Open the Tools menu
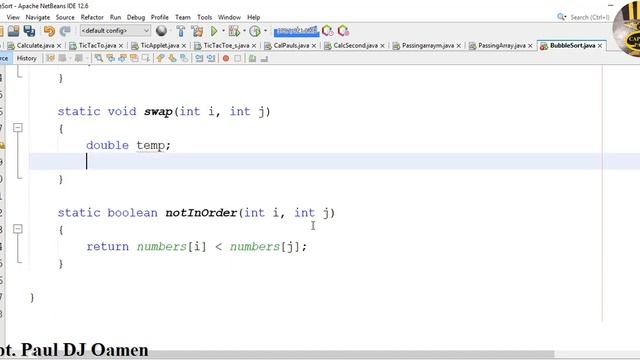This screenshot has height=360, width=640. (204, 17)
